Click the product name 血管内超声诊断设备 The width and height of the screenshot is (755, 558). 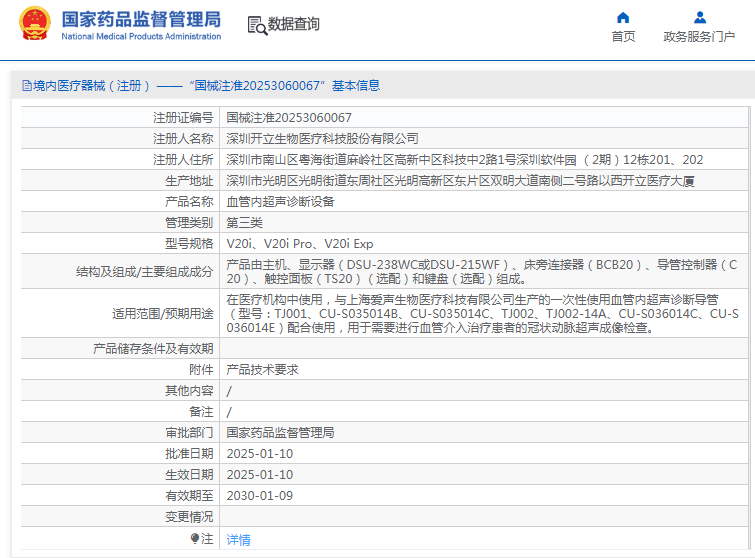[280, 201]
